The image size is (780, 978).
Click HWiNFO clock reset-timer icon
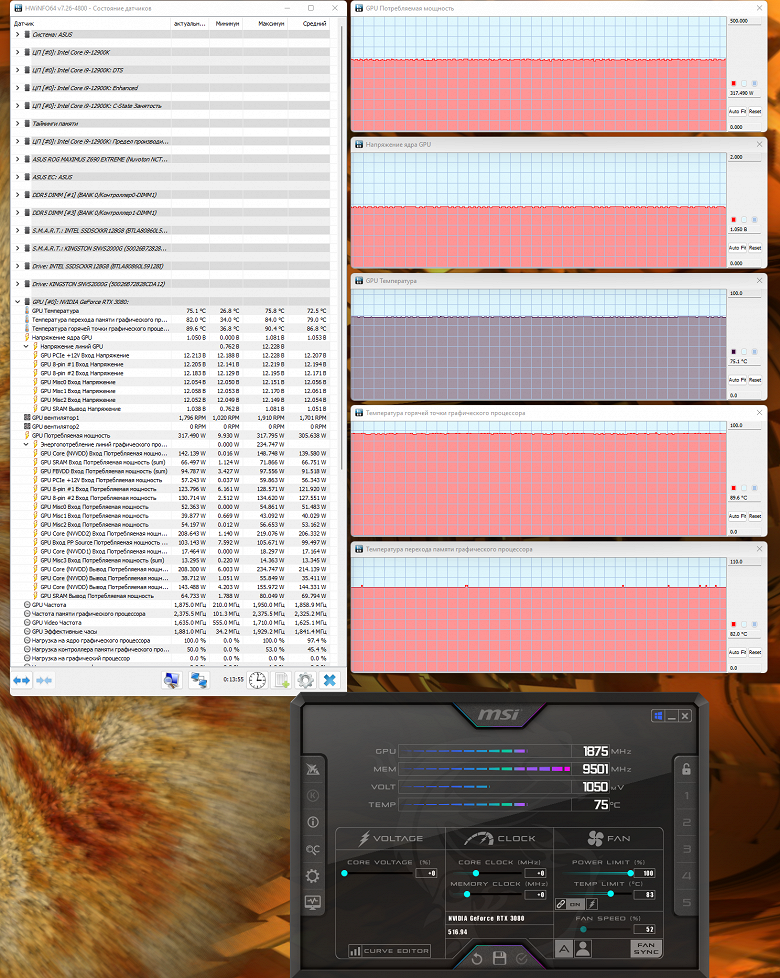click(257, 680)
